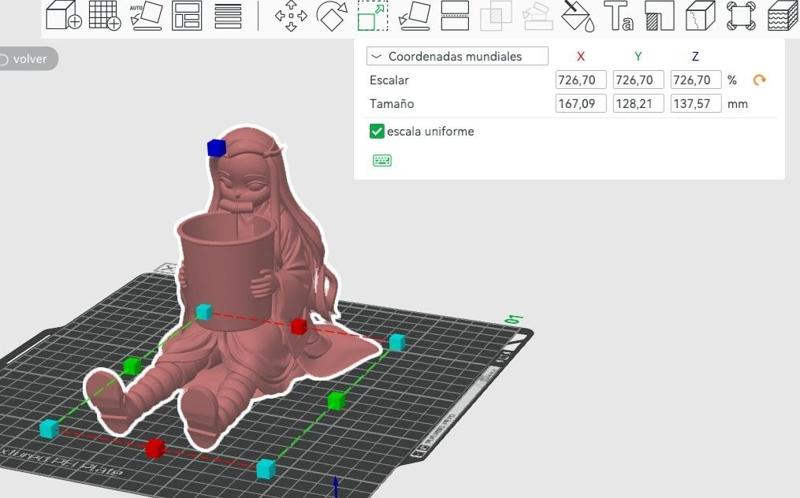Click the green handle on the right side

tap(336, 401)
